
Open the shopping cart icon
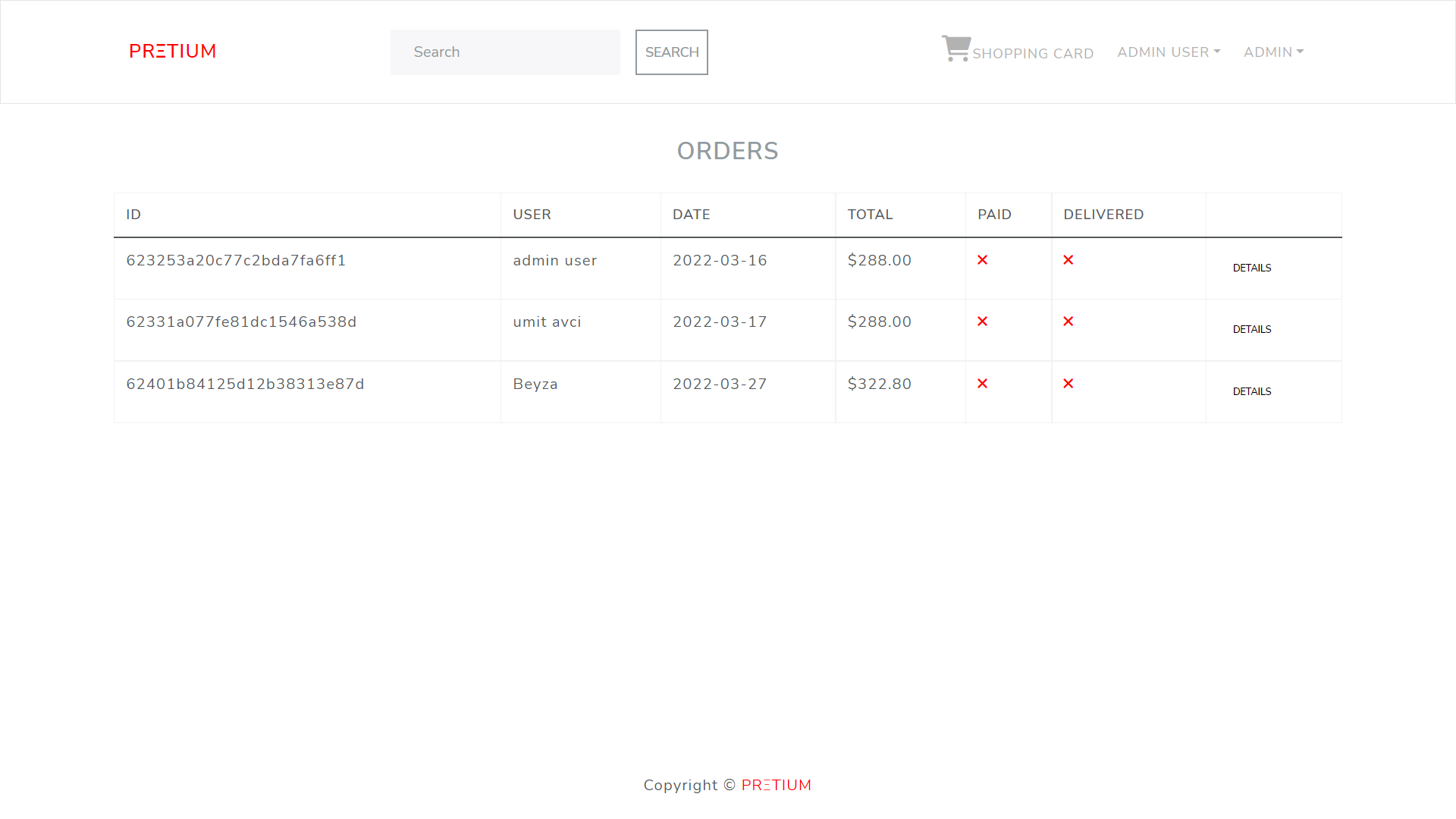[x=955, y=47]
